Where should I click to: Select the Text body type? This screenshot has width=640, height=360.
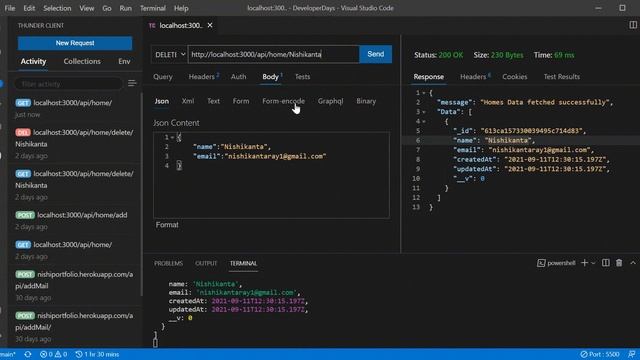point(213,101)
